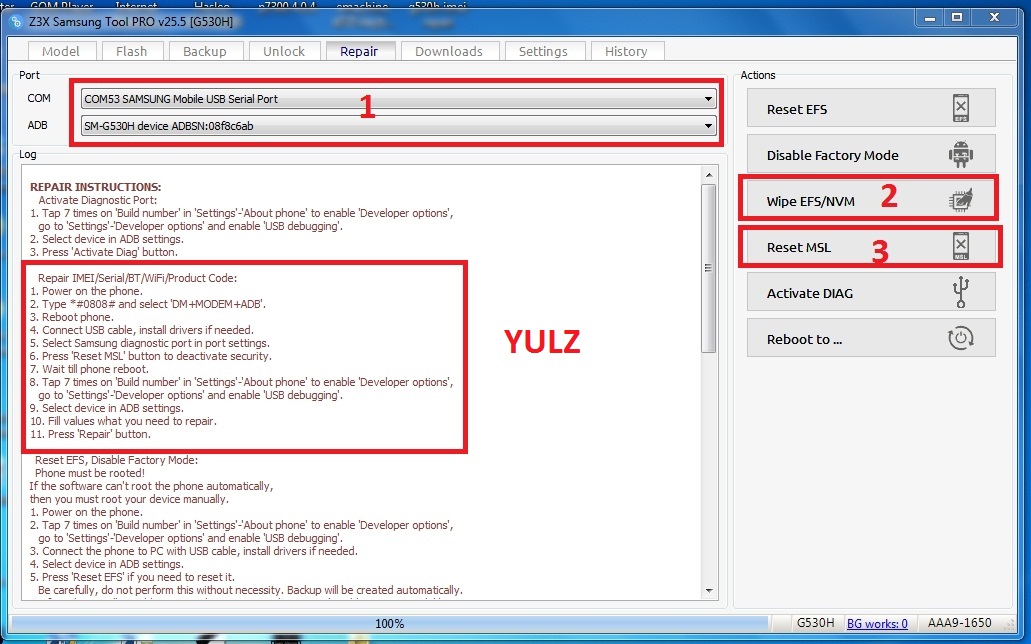Click 'Press 'Repair' button.' log line
Screen dimensions: 1031x644
90,434
